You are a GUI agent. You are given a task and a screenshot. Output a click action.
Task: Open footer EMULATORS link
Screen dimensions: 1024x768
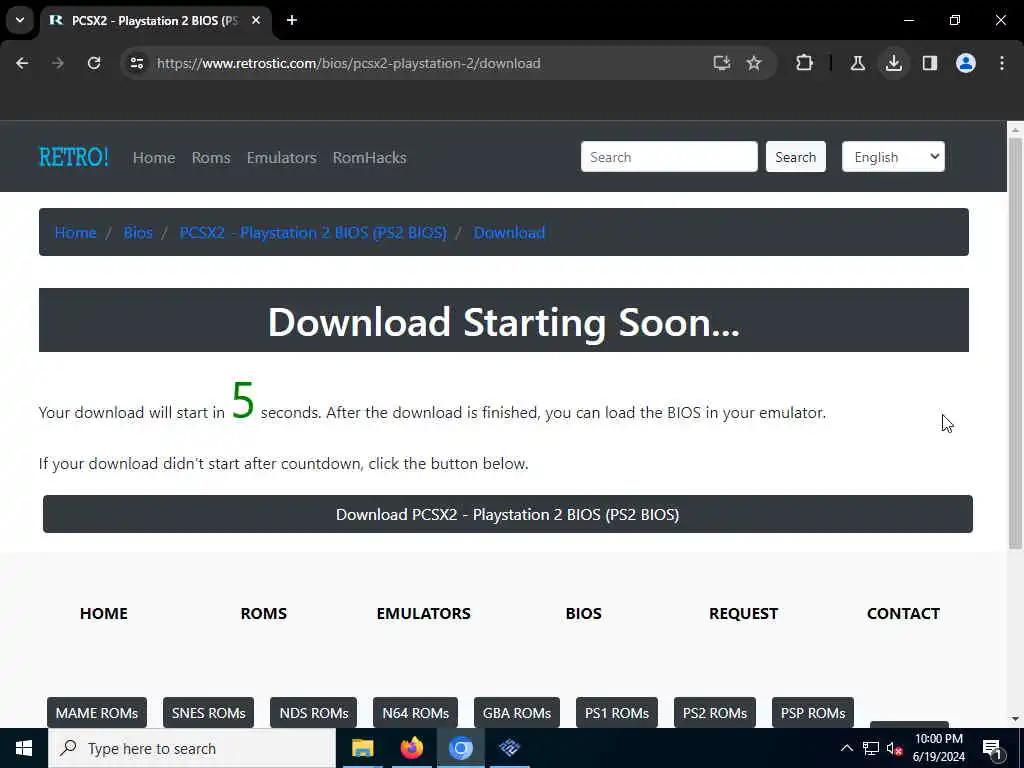click(424, 613)
